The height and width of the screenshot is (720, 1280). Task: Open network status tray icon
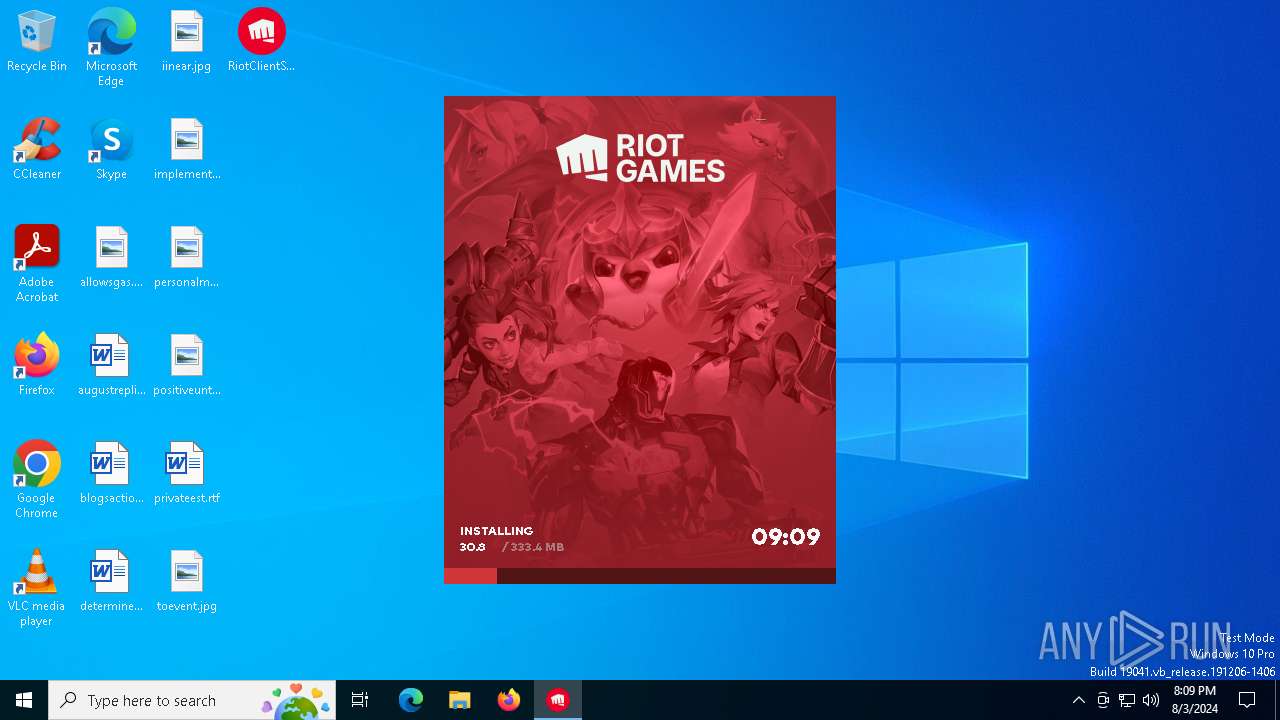coord(1127,700)
